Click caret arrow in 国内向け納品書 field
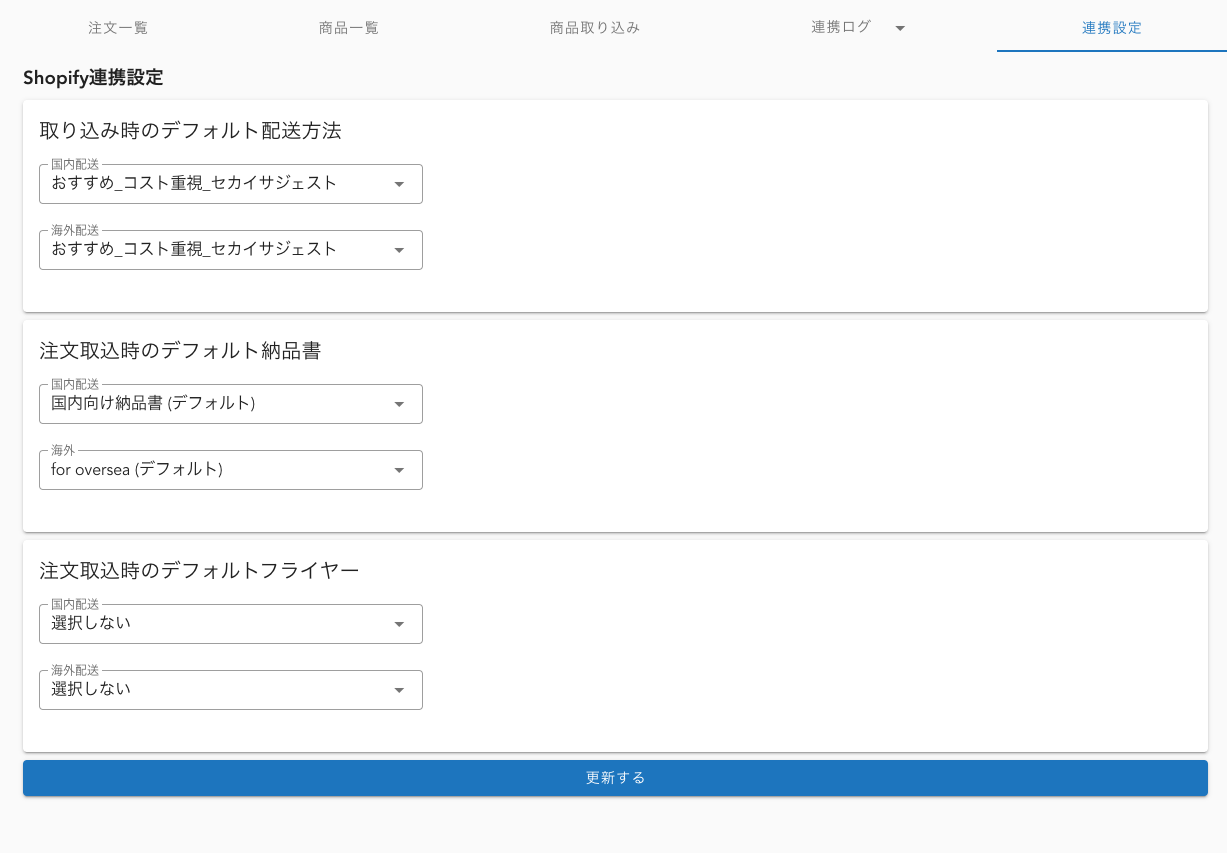This screenshot has width=1227, height=853. pyautogui.click(x=399, y=404)
